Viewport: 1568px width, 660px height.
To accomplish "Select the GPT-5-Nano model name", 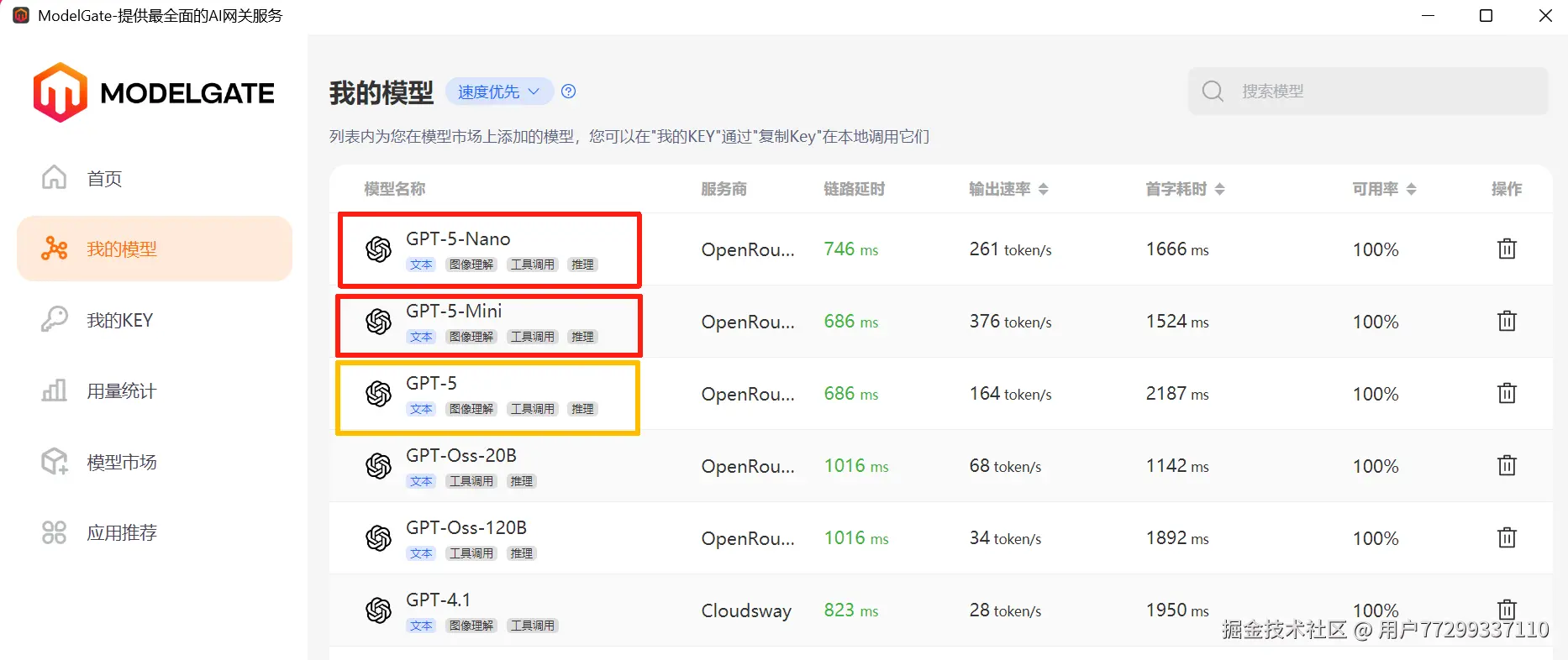I will point(458,238).
